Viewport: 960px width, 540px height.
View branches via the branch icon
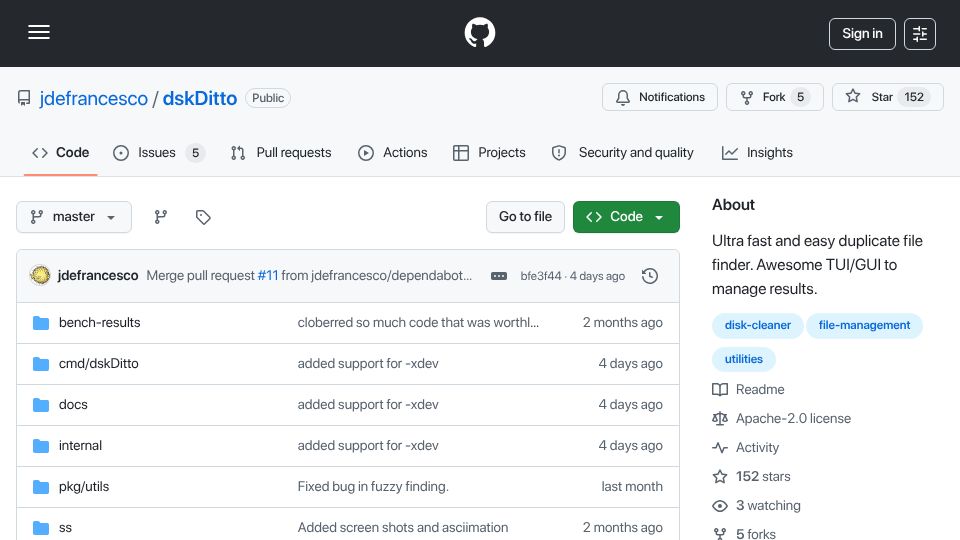click(160, 217)
